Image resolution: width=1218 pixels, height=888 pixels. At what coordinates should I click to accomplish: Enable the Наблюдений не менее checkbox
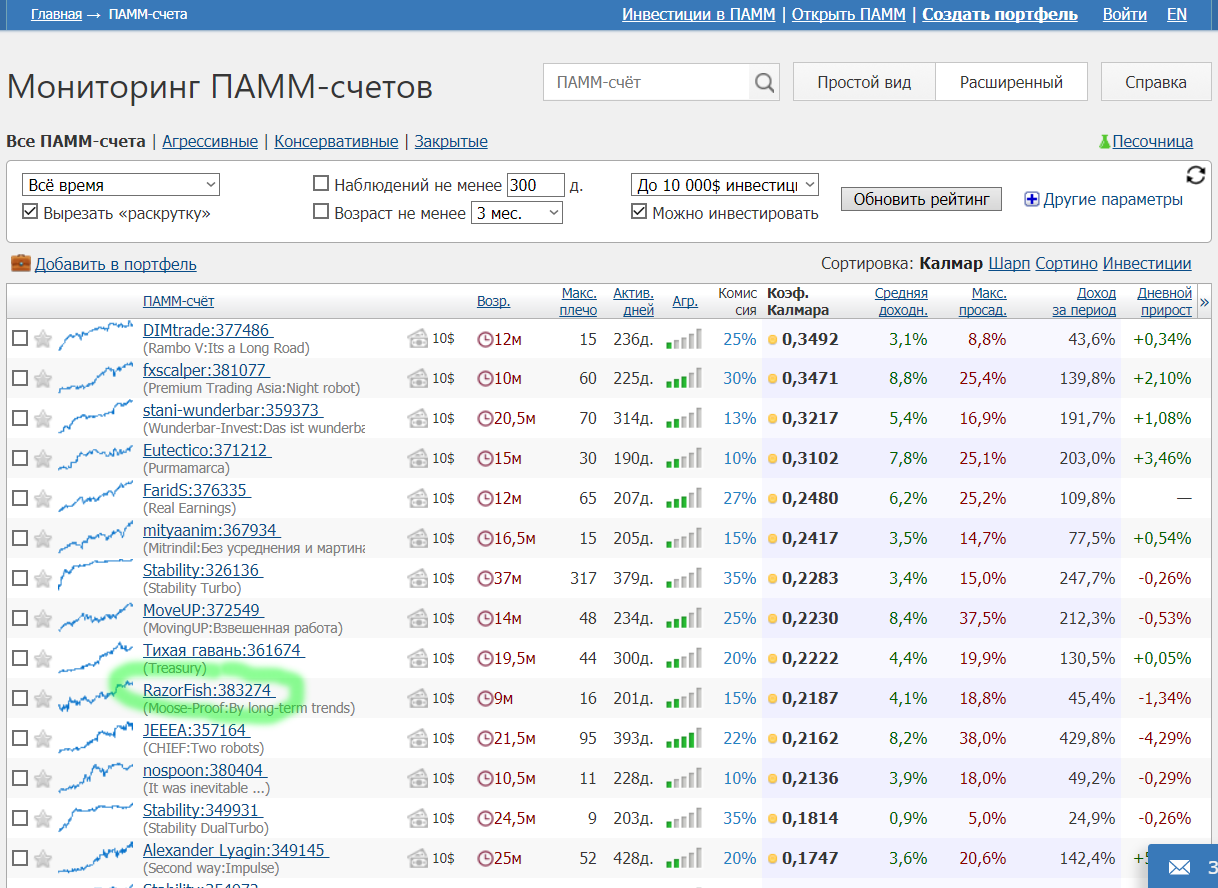(321, 184)
